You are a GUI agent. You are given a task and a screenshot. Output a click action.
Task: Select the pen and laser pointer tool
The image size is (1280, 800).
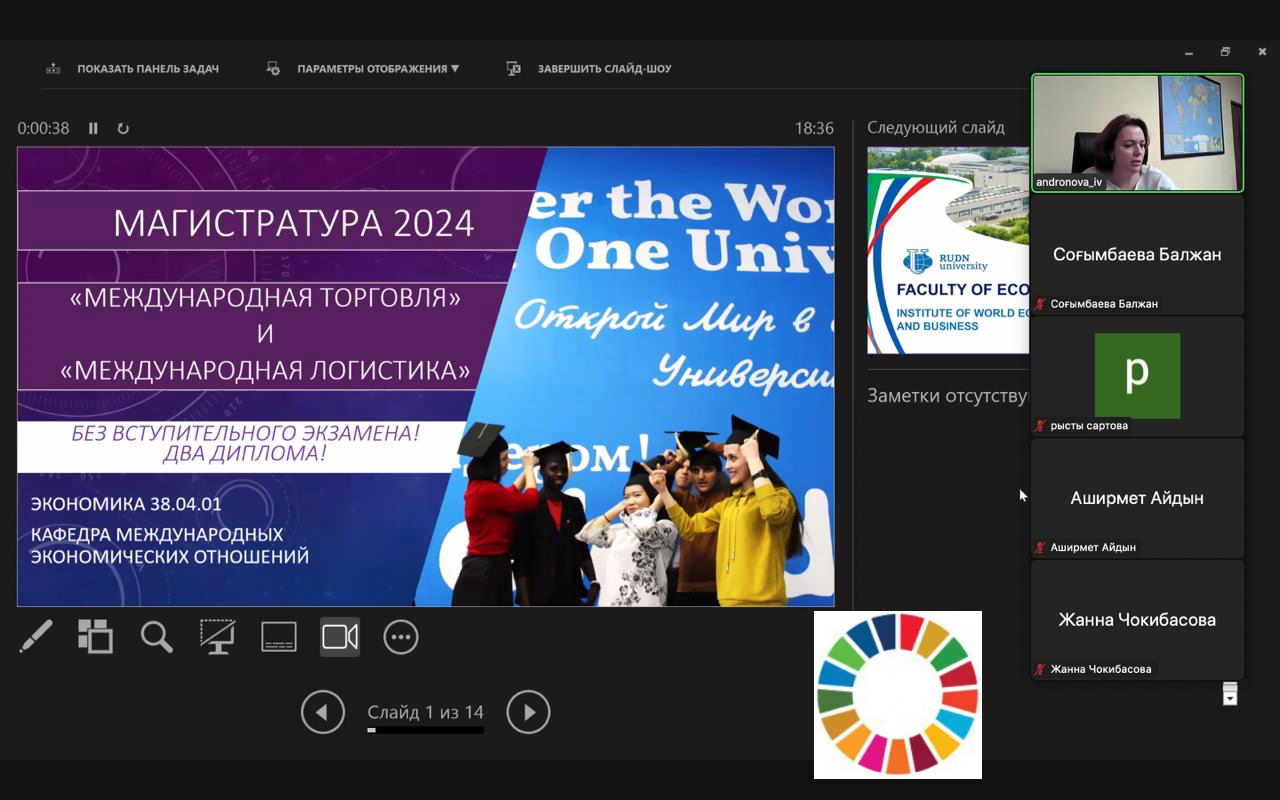(36, 636)
